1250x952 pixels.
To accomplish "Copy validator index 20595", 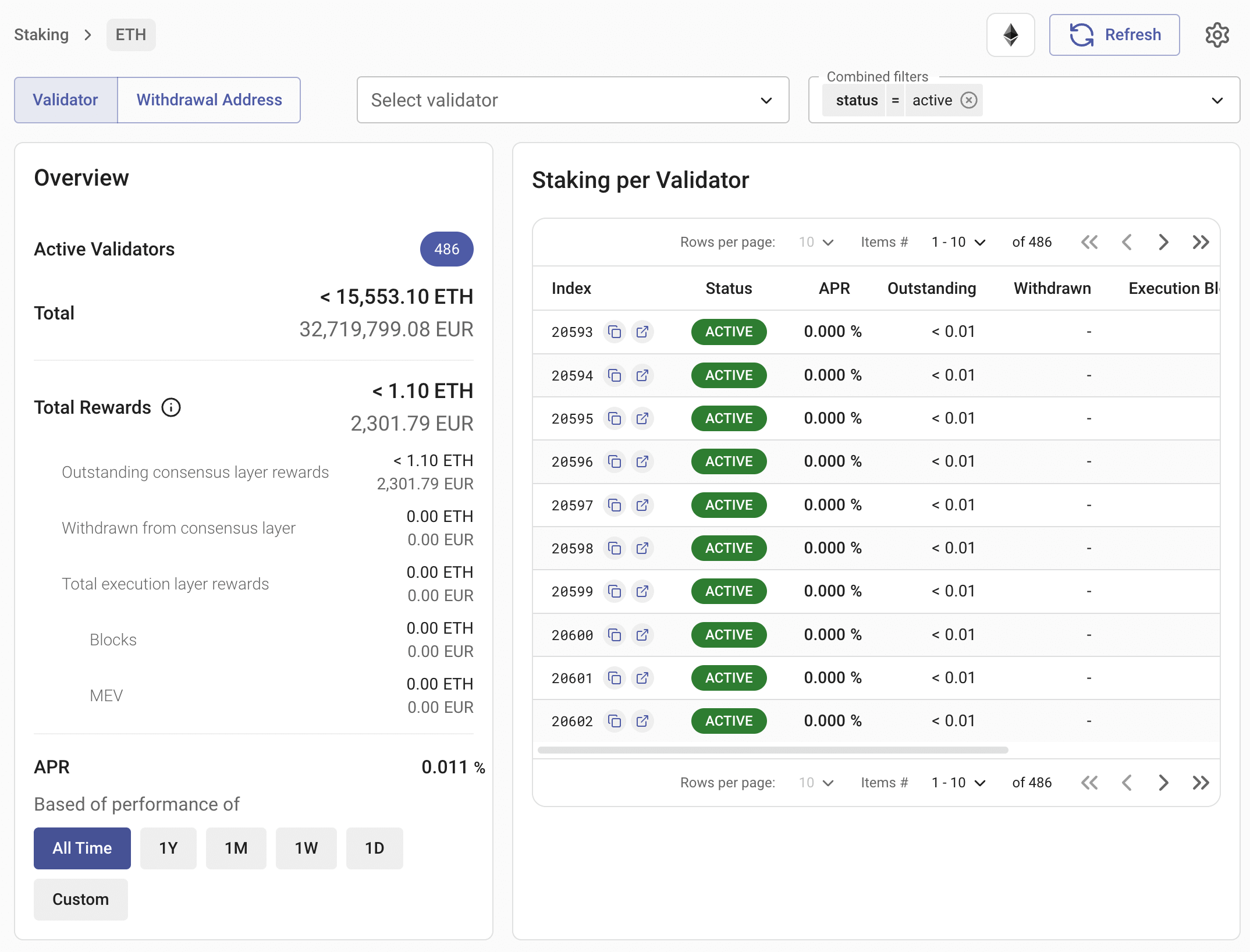I will (614, 418).
